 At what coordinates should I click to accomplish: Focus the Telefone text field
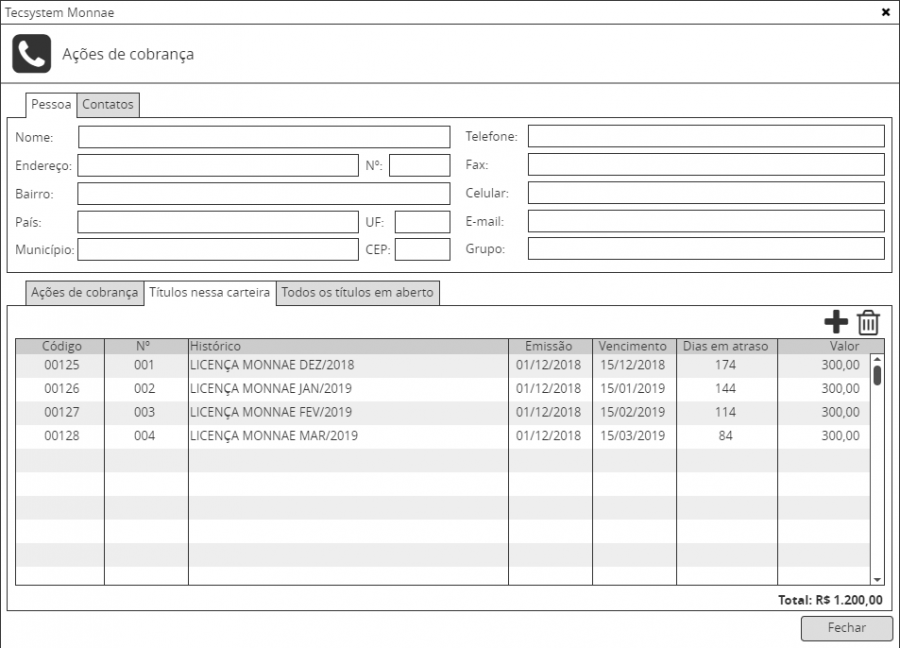pyautogui.click(x=706, y=136)
